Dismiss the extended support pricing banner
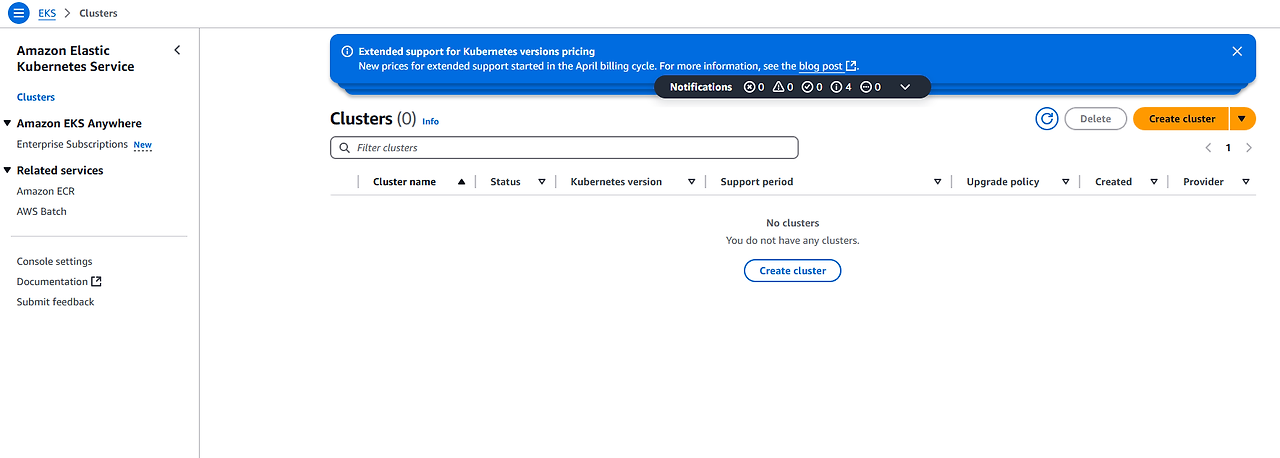1280x458 pixels. click(x=1237, y=51)
